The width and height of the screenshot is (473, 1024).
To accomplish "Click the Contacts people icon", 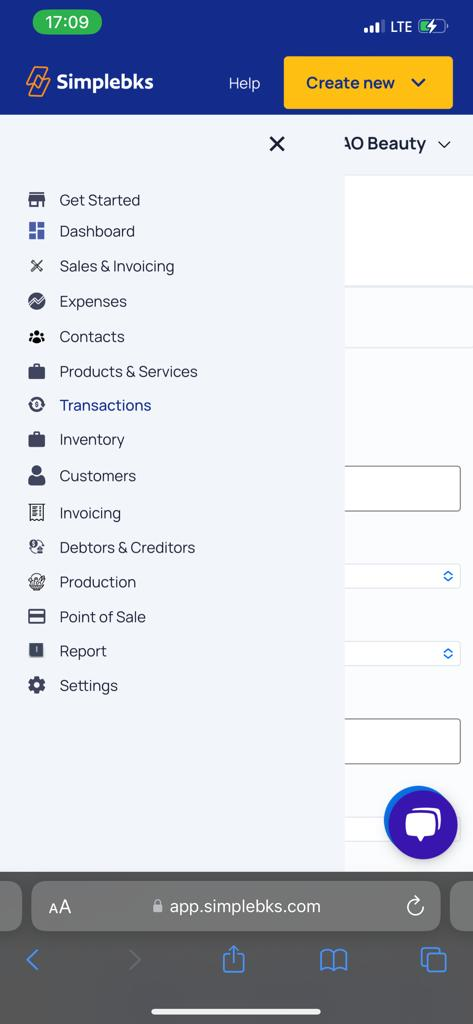I will coord(37,337).
